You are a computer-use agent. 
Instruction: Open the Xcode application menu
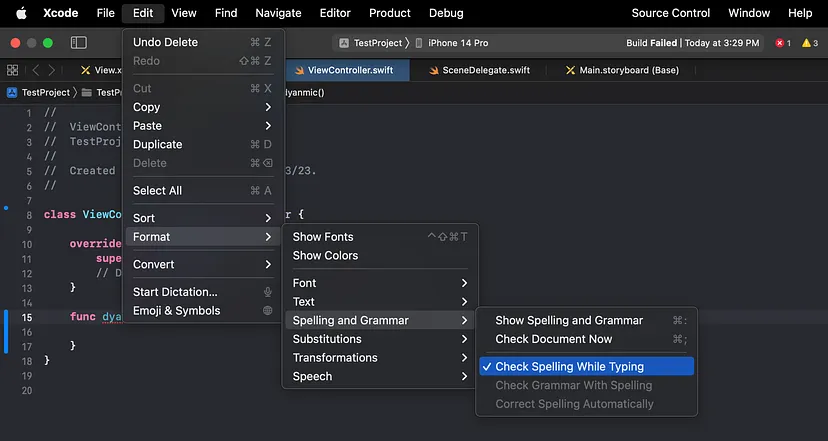pyautogui.click(x=61, y=13)
